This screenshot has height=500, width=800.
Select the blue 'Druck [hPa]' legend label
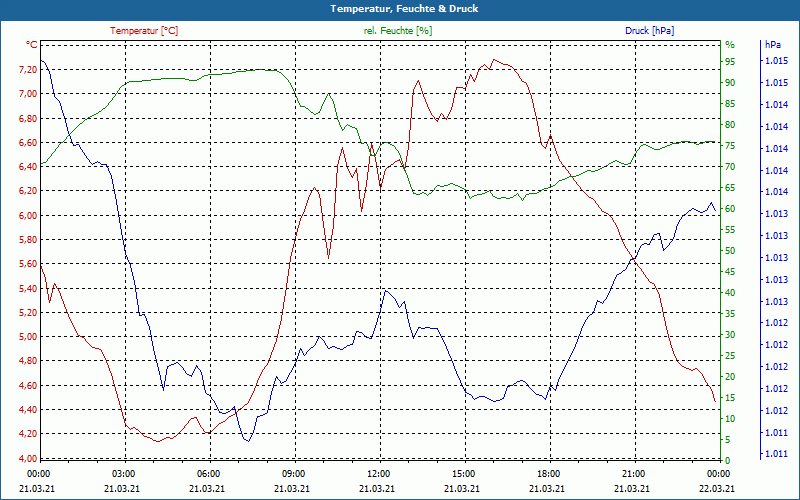649,31
